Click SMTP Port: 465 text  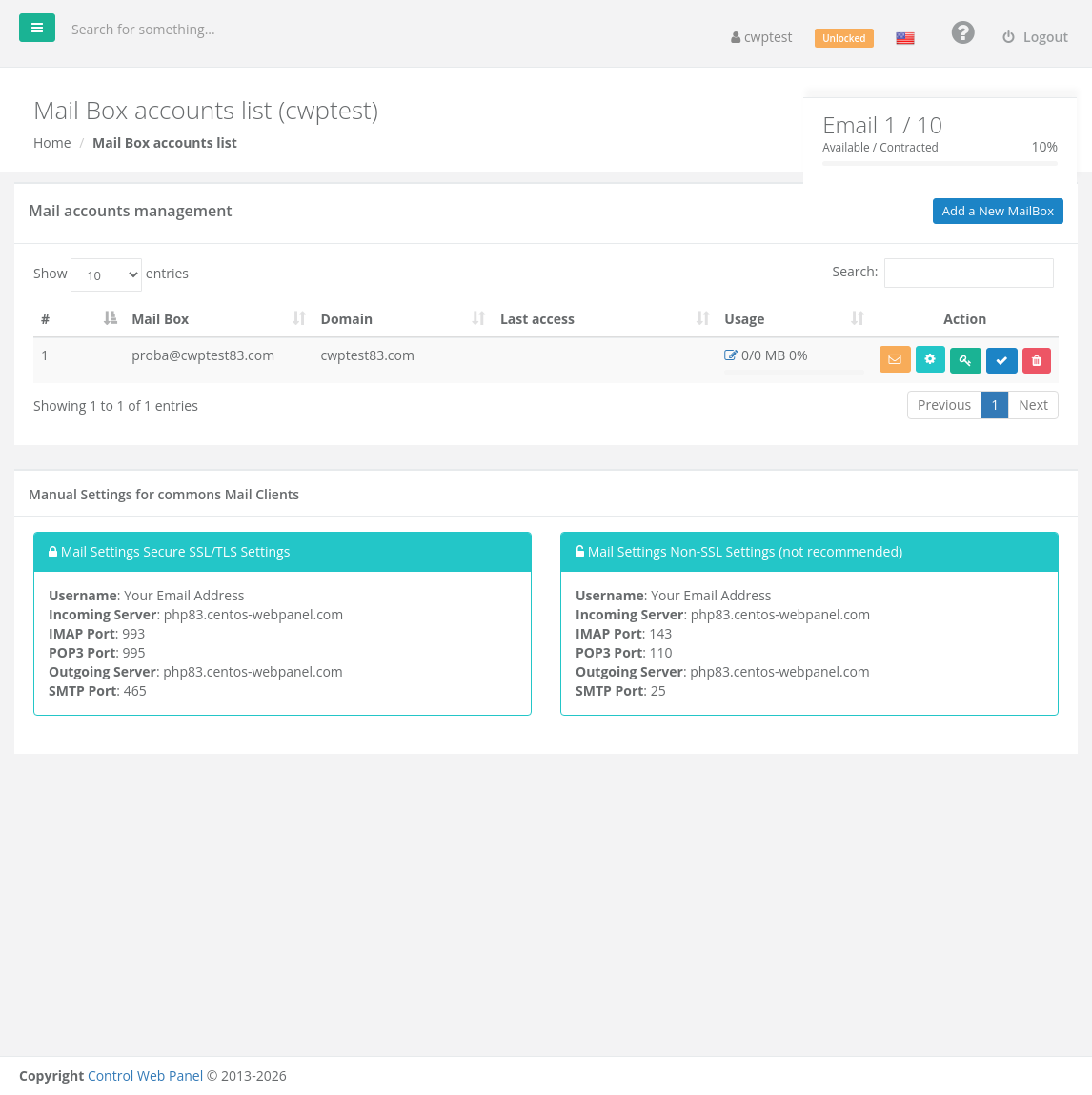click(x=98, y=691)
